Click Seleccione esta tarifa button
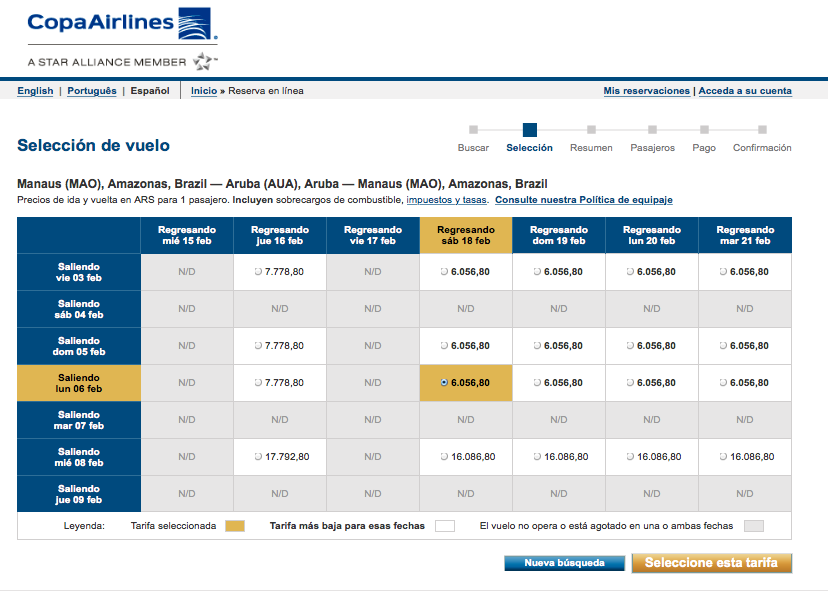 (711, 563)
